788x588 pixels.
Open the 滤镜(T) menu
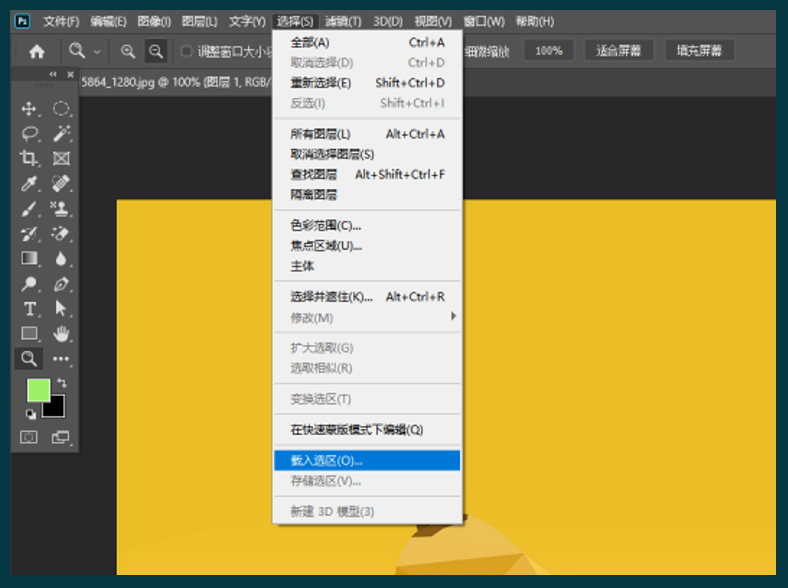tap(343, 21)
